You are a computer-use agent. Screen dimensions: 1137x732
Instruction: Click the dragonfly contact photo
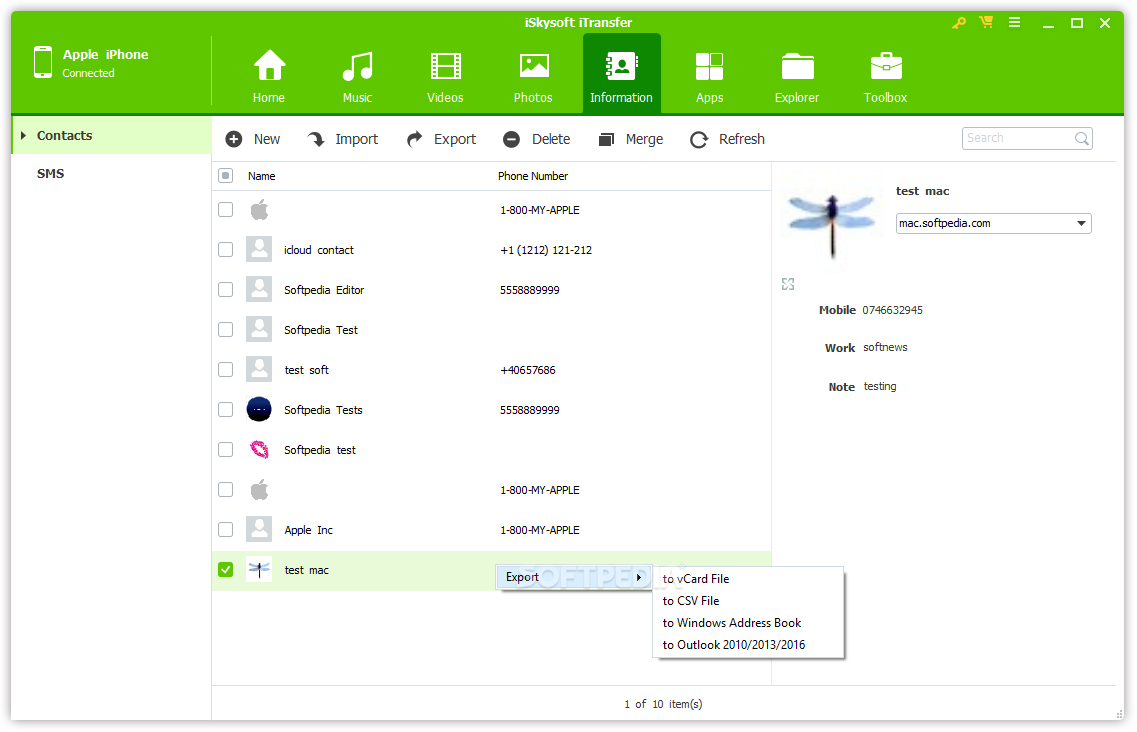point(832,224)
